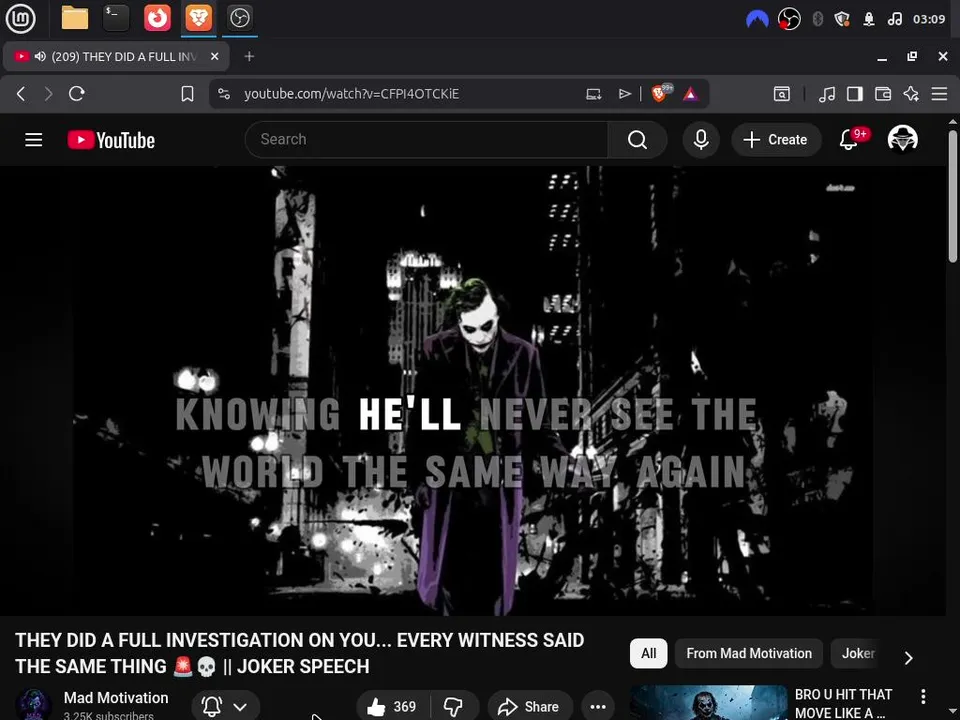Screen dimensions: 960x720
Task: Open NordVPN tray icon
Action: (757, 19)
